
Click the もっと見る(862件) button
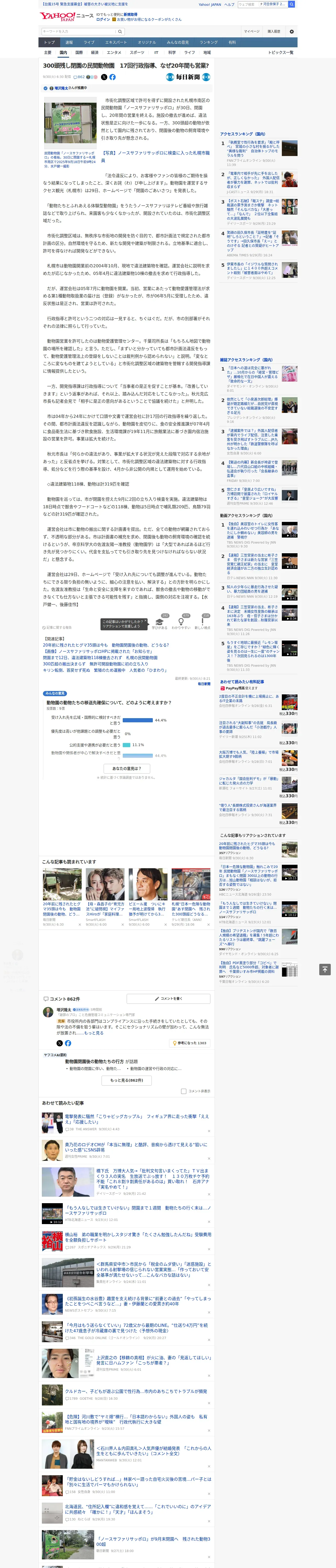tap(127, 1080)
